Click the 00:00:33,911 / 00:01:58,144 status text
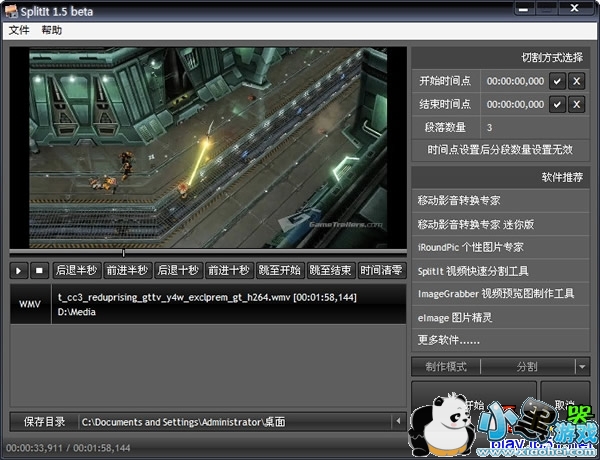Viewport: 600px width, 460px height. point(68,448)
